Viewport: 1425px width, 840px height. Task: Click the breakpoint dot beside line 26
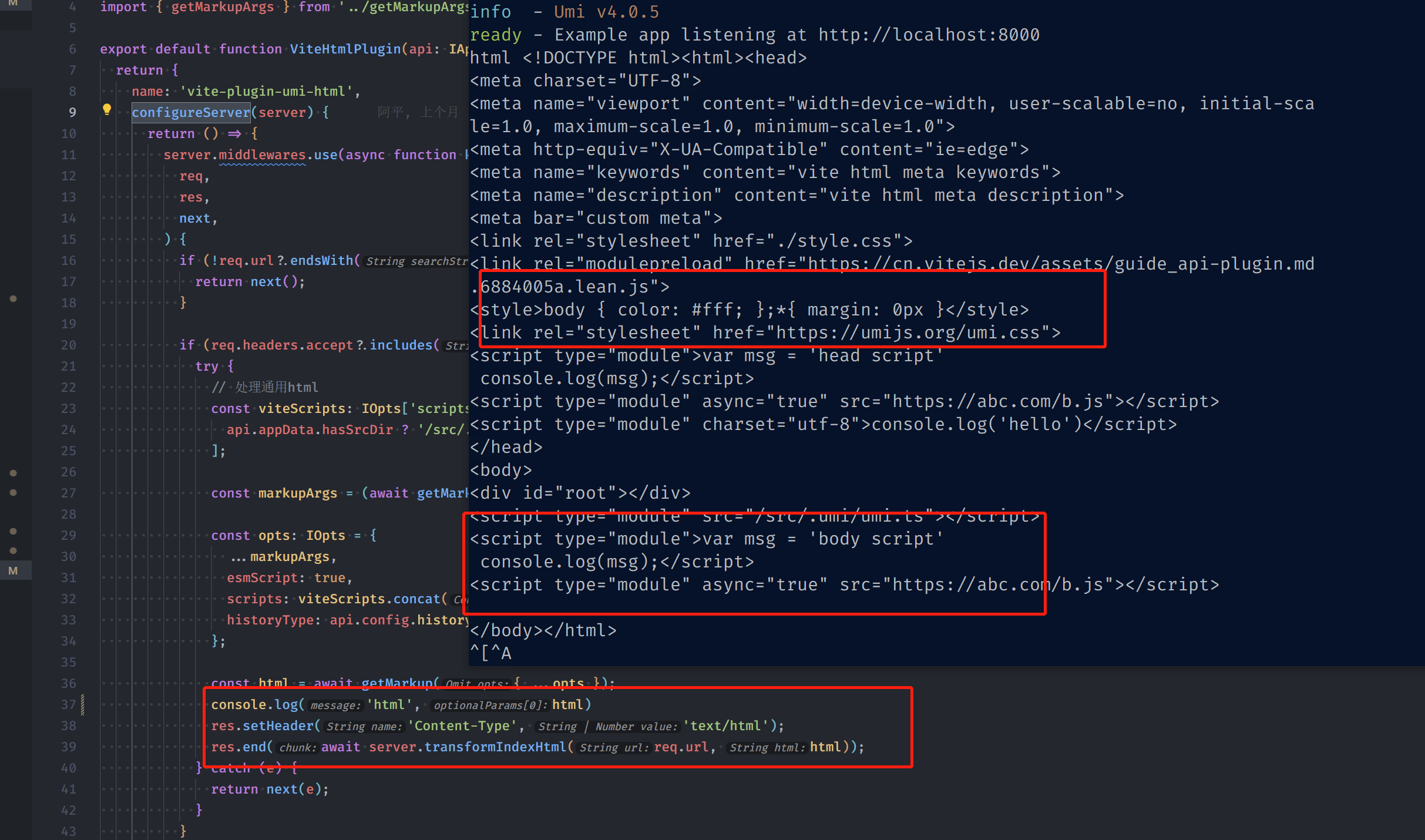pyautogui.click(x=14, y=472)
